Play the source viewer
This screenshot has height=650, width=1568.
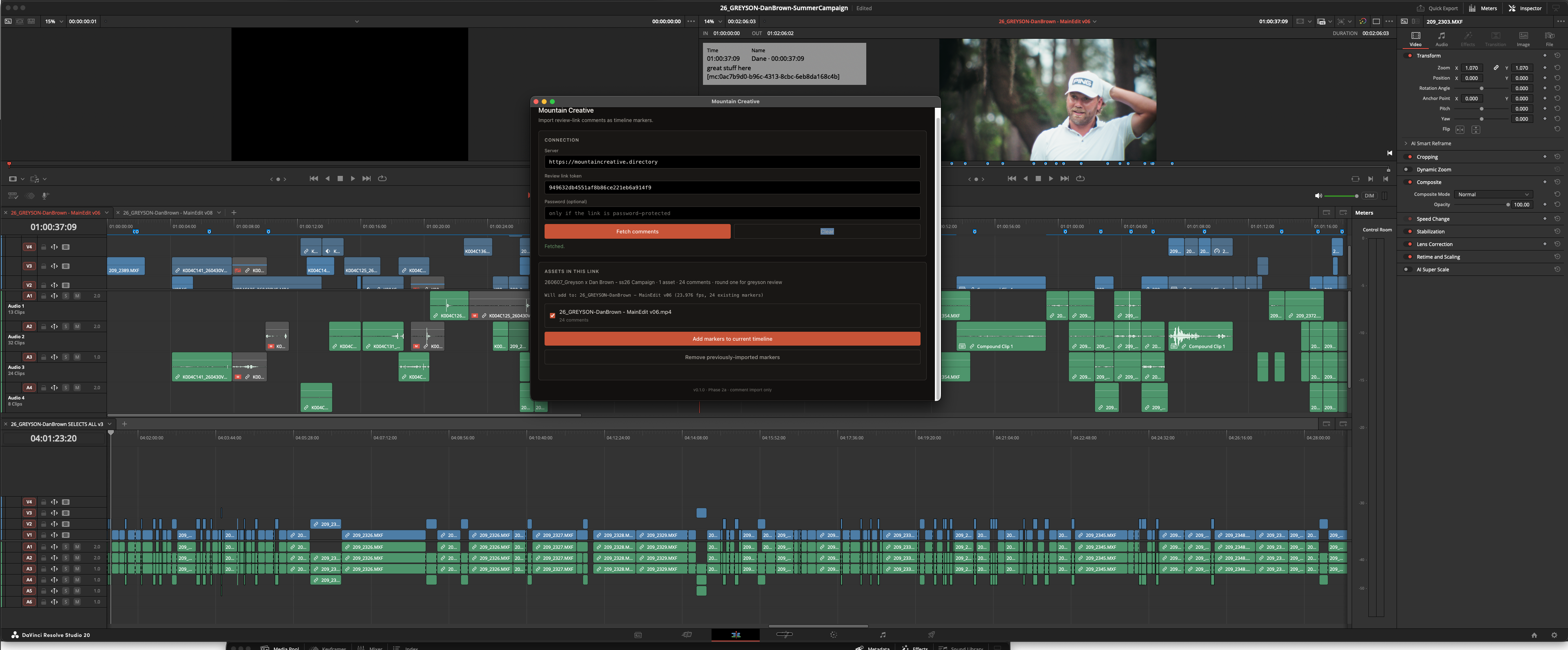point(353,178)
